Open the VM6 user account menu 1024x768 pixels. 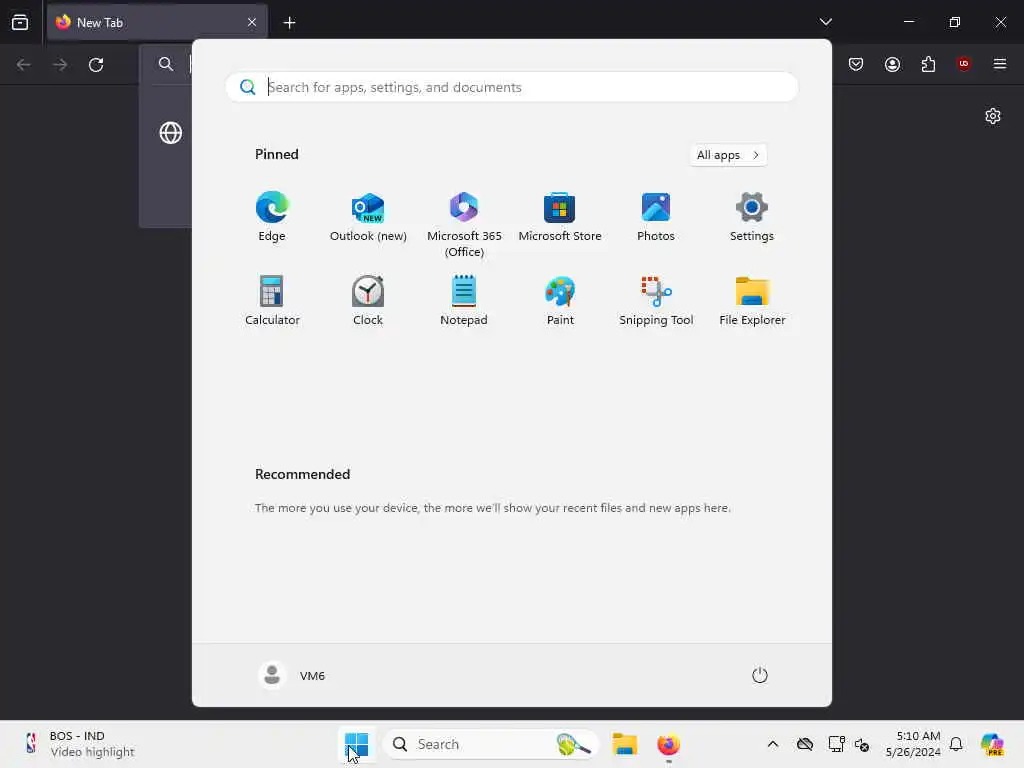[292, 675]
